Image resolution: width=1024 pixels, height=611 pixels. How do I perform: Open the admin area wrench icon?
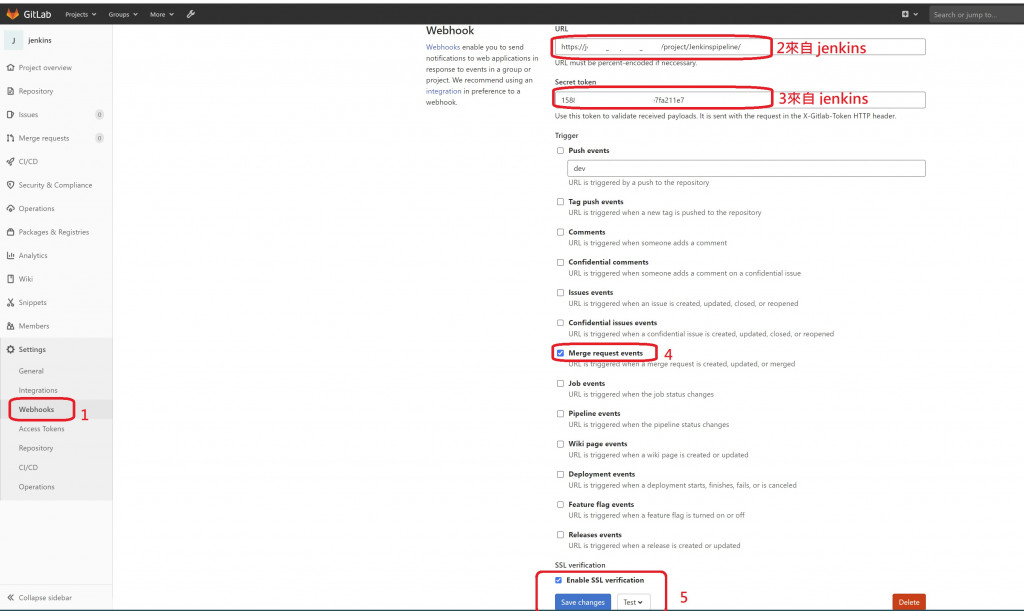[x=191, y=14]
